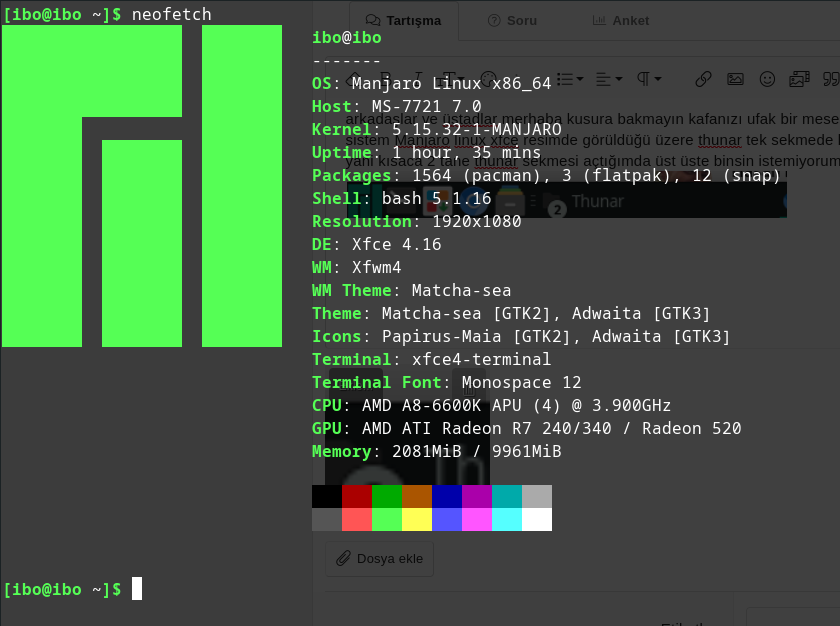840x626 pixels.
Task: Click the 'DE: Xfce 4.16' line
Action: click(377, 245)
